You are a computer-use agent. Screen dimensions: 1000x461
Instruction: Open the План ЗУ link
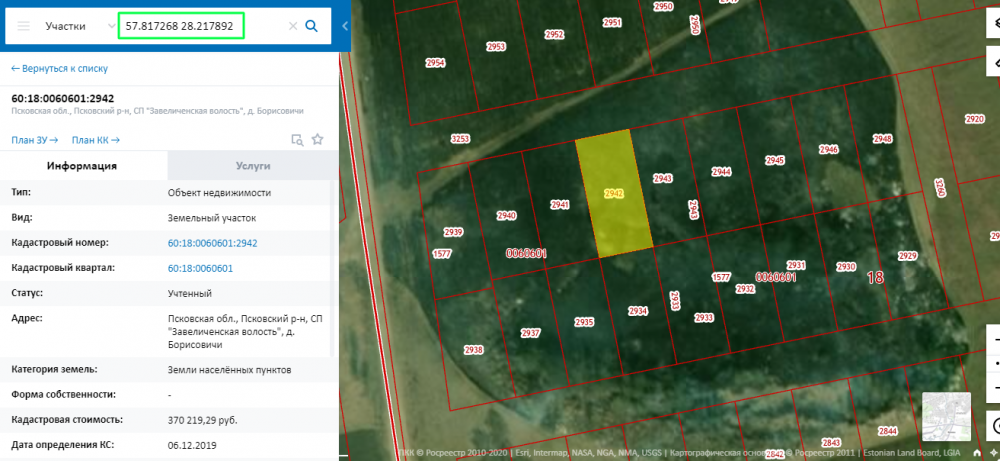click(34, 140)
